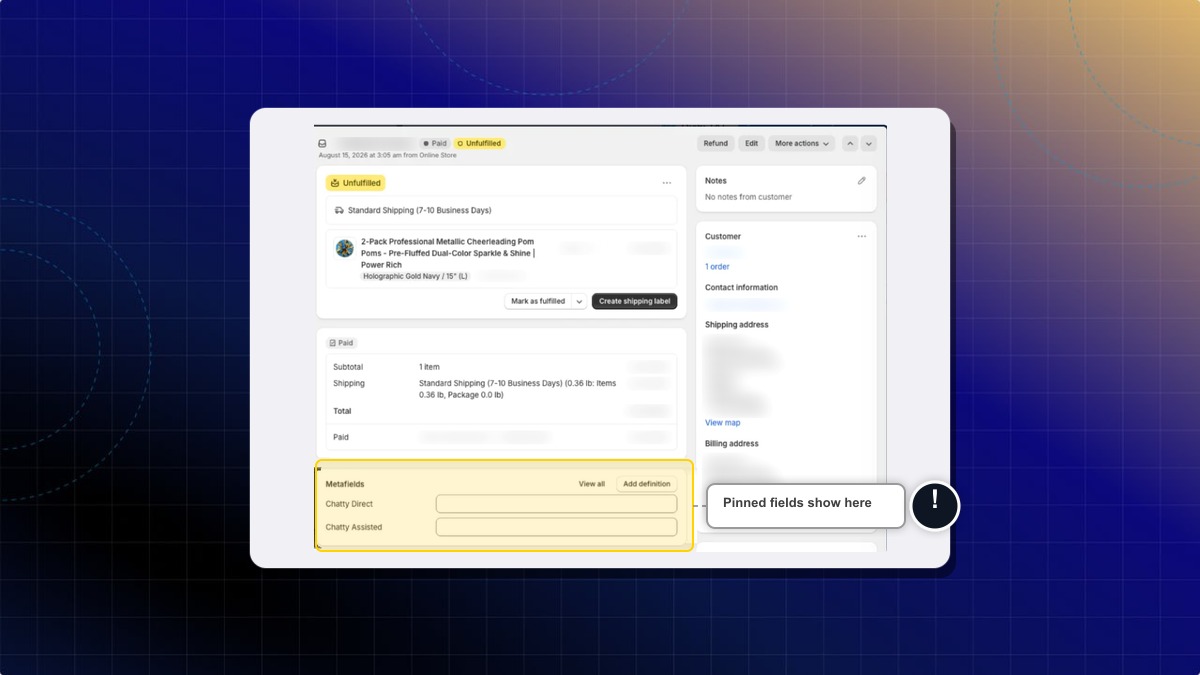
Task: Go to previous order with the up arrow
Action: click(x=850, y=144)
